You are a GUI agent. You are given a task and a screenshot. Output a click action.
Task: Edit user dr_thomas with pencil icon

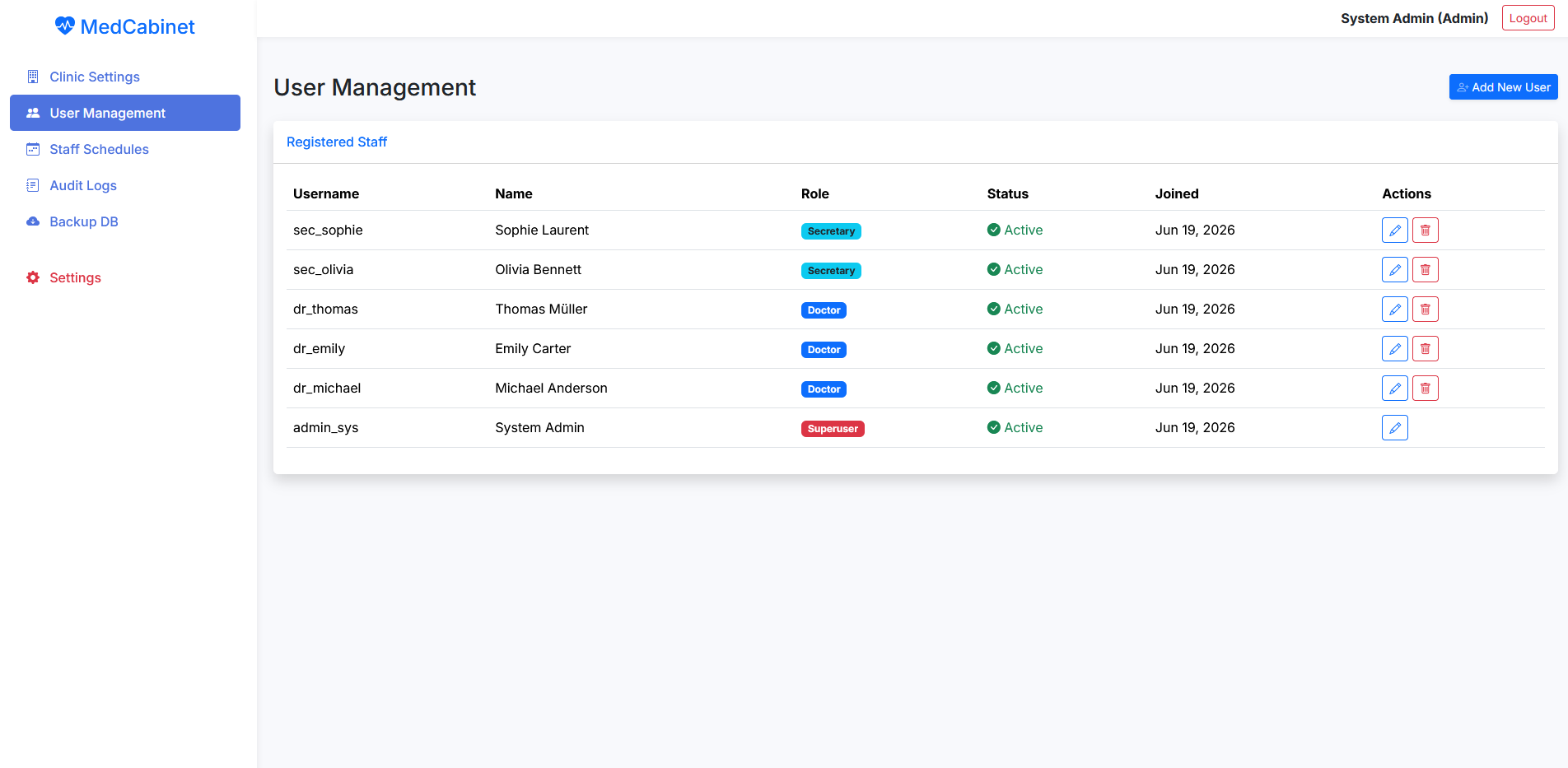1394,310
